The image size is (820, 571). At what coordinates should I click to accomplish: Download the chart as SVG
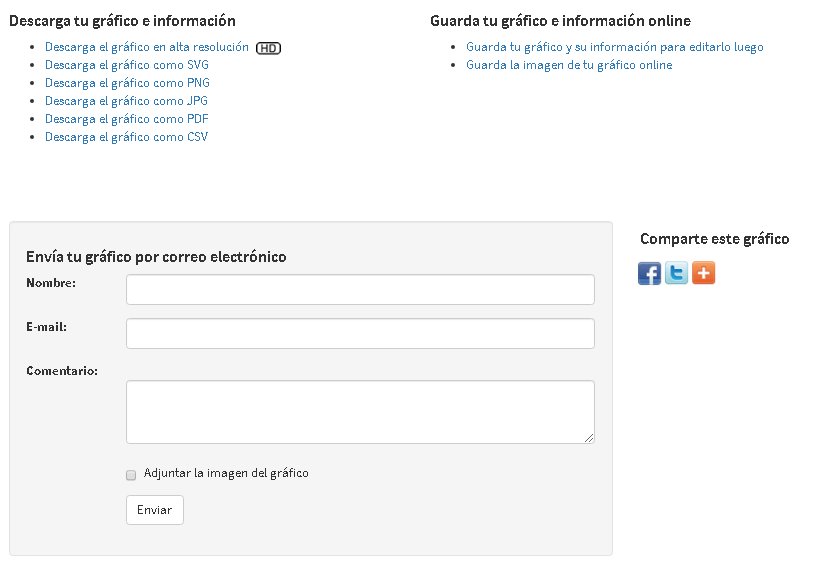pos(127,65)
